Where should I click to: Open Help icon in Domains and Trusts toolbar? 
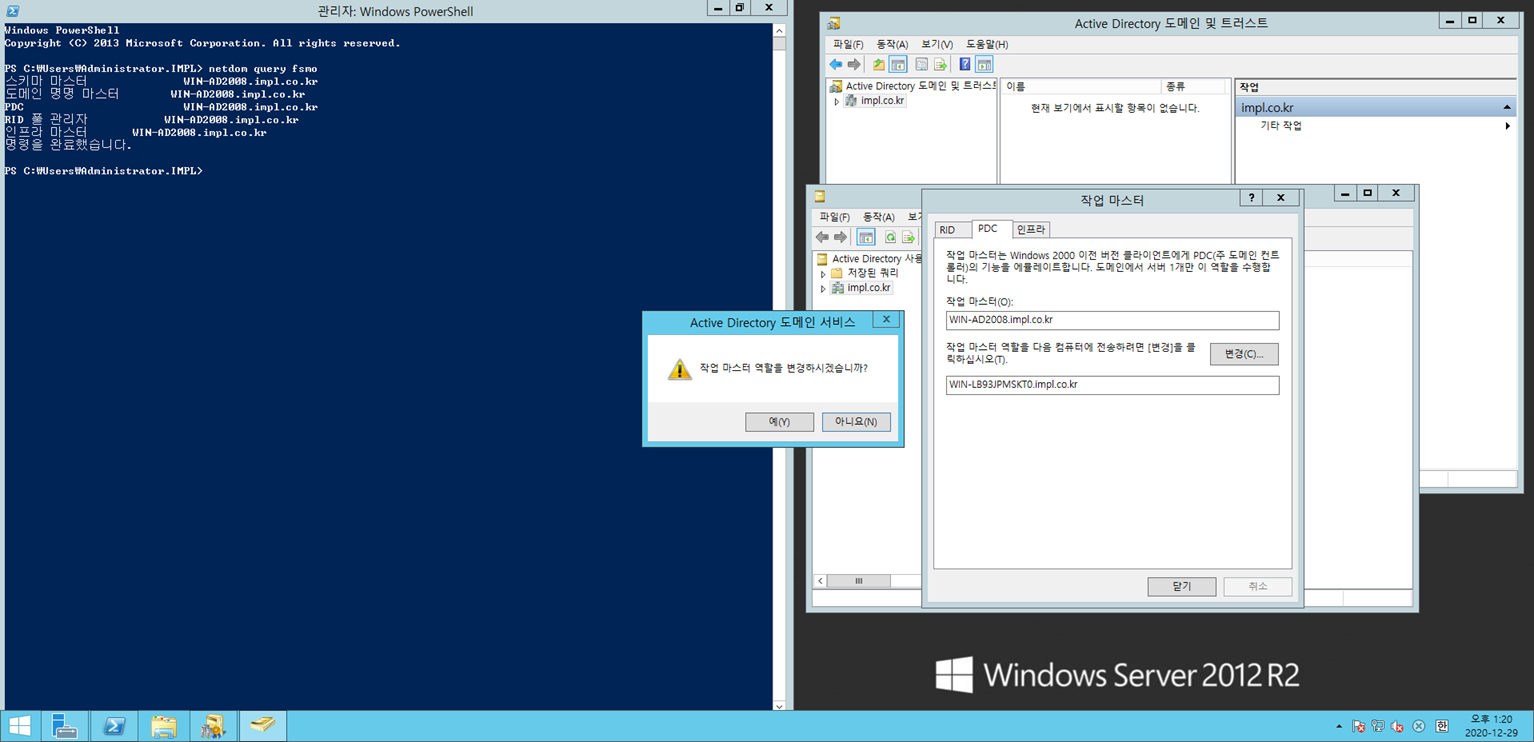click(965, 65)
